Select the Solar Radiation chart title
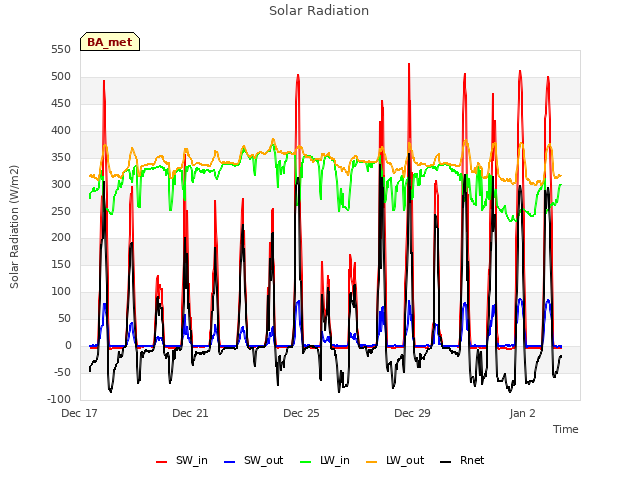This screenshot has height=480, width=640. click(319, 11)
